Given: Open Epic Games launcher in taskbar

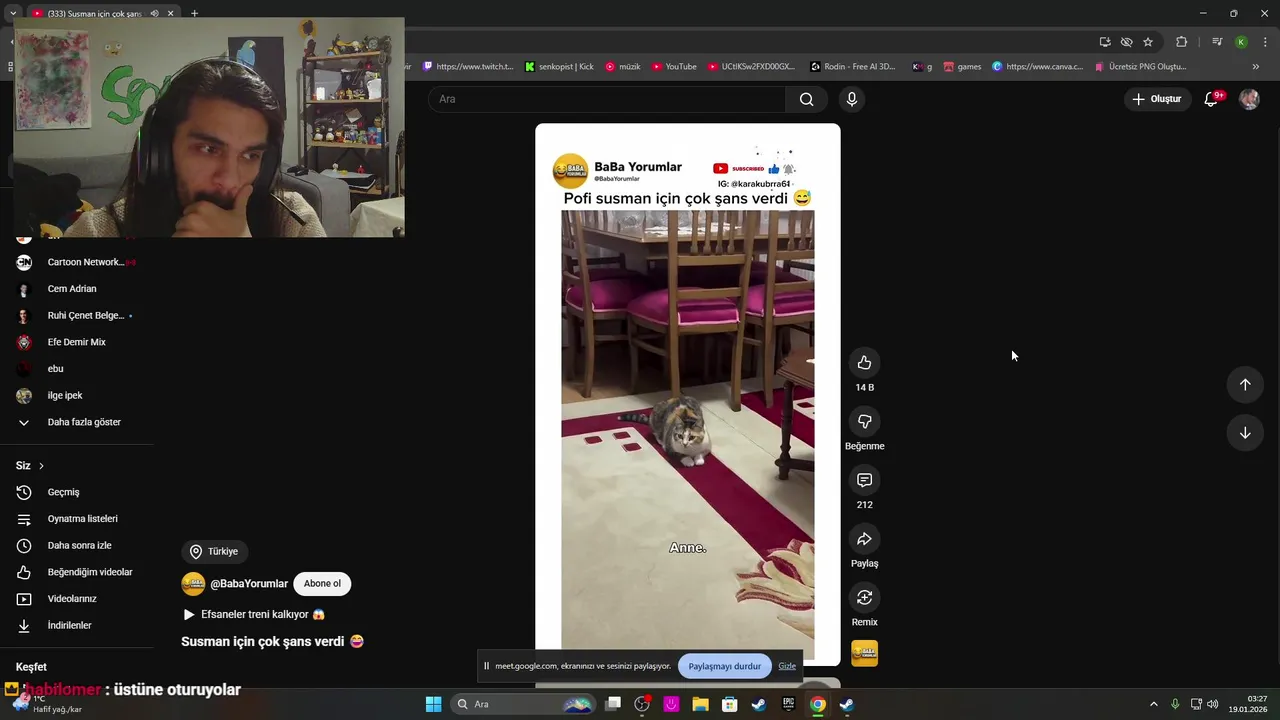Looking at the screenshot, I should point(788,704).
